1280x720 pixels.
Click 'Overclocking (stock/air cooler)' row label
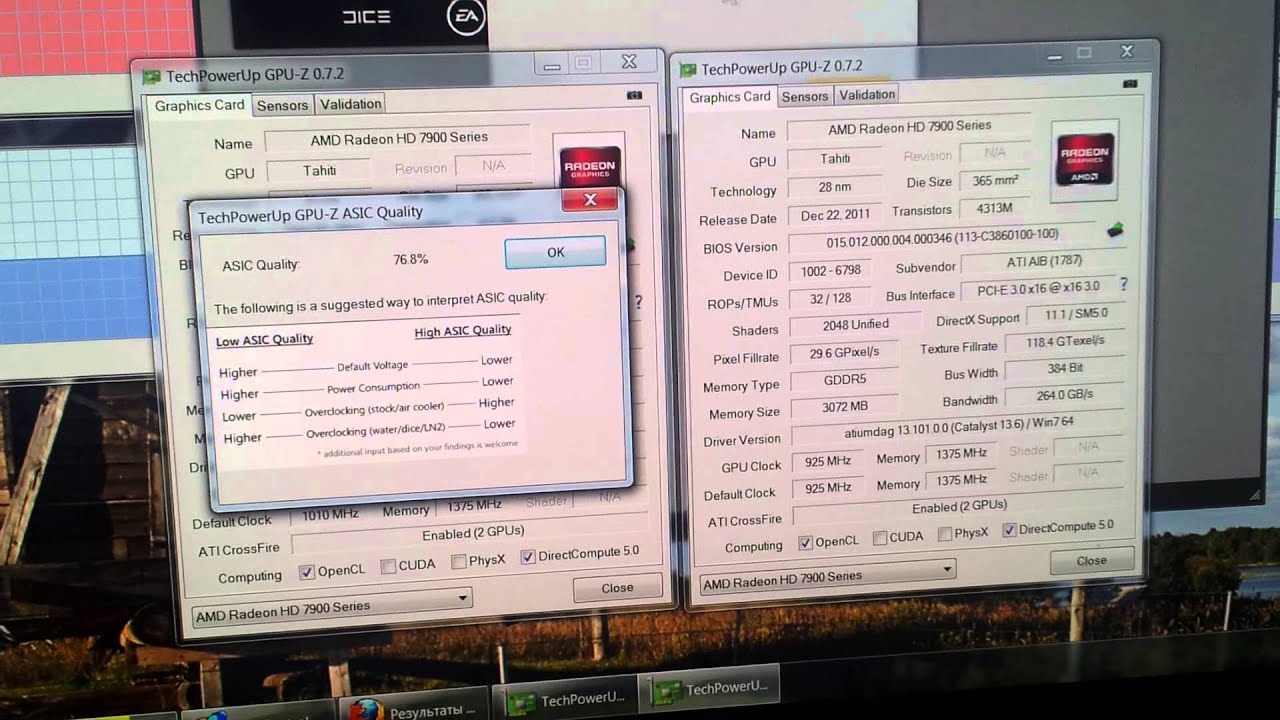(x=374, y=409)
